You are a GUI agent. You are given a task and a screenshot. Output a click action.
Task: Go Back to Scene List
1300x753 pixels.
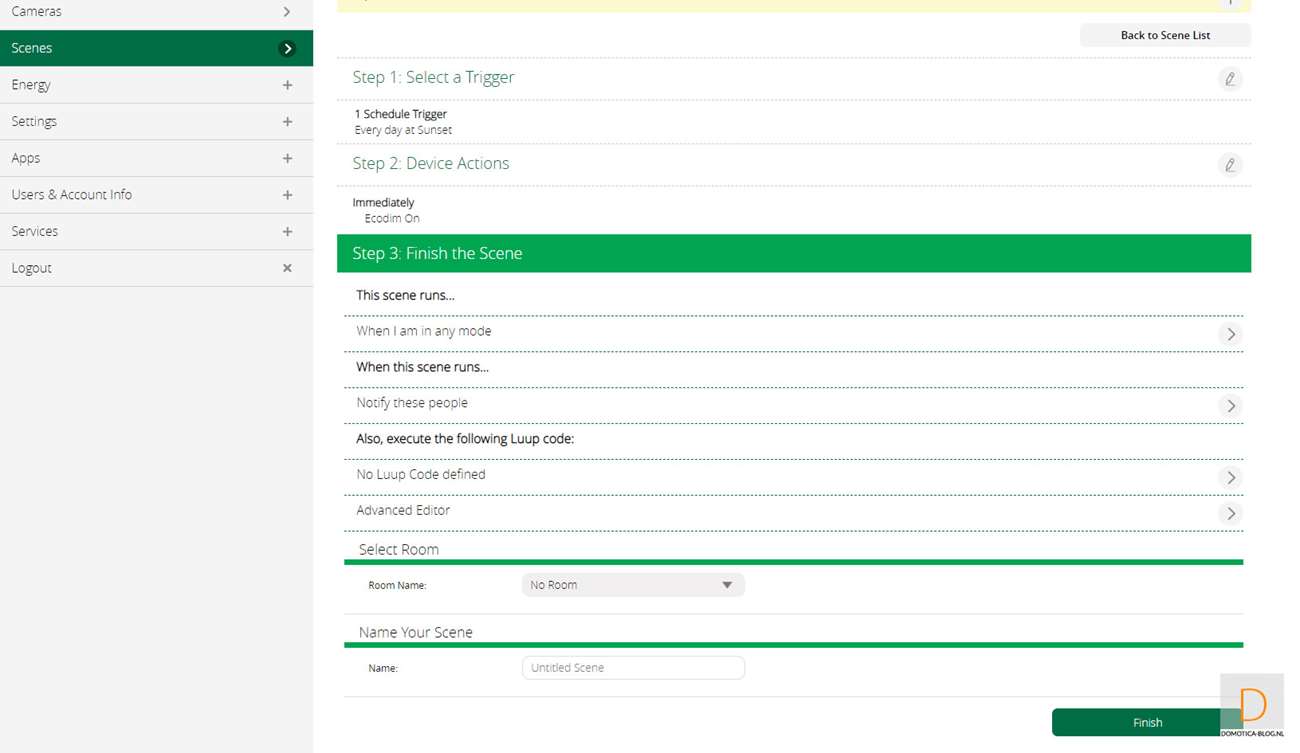coord(1165,35)
